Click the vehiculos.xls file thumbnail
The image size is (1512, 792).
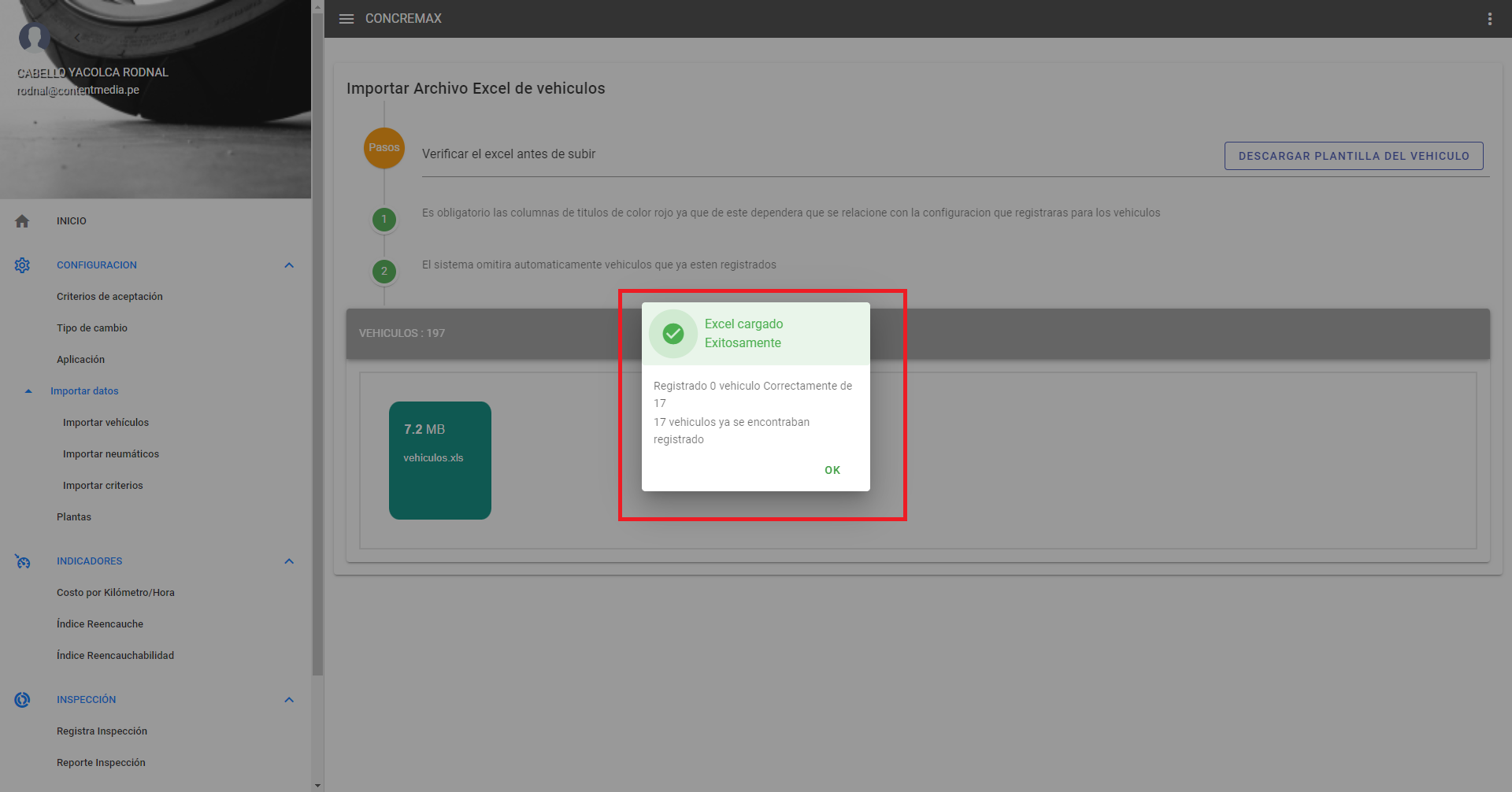[439, 461]
